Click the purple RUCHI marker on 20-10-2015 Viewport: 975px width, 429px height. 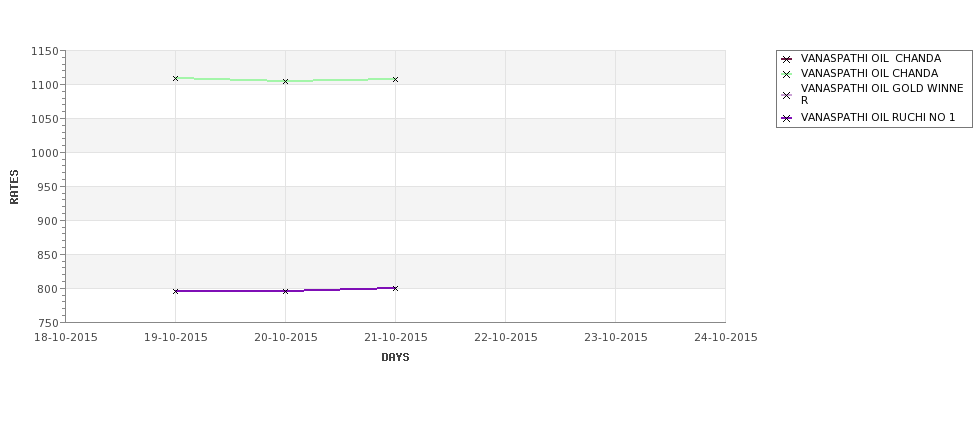tap(285, 291)
